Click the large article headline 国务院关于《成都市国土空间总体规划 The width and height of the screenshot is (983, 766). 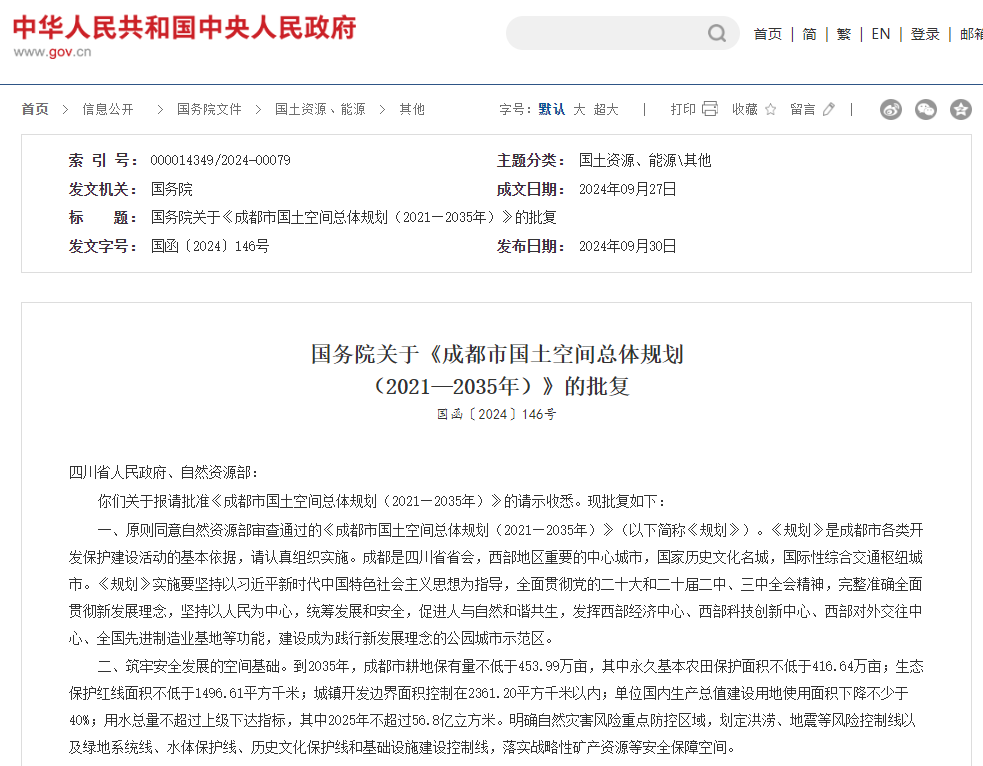click(497, 355)
